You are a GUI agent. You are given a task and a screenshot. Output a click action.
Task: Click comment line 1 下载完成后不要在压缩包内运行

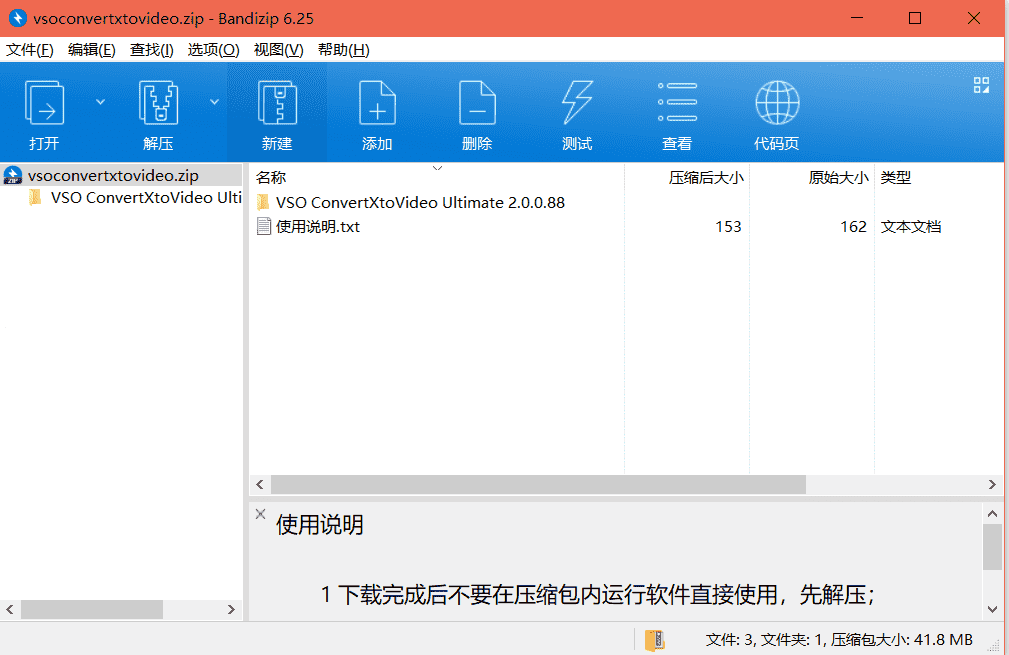(597, 595)
